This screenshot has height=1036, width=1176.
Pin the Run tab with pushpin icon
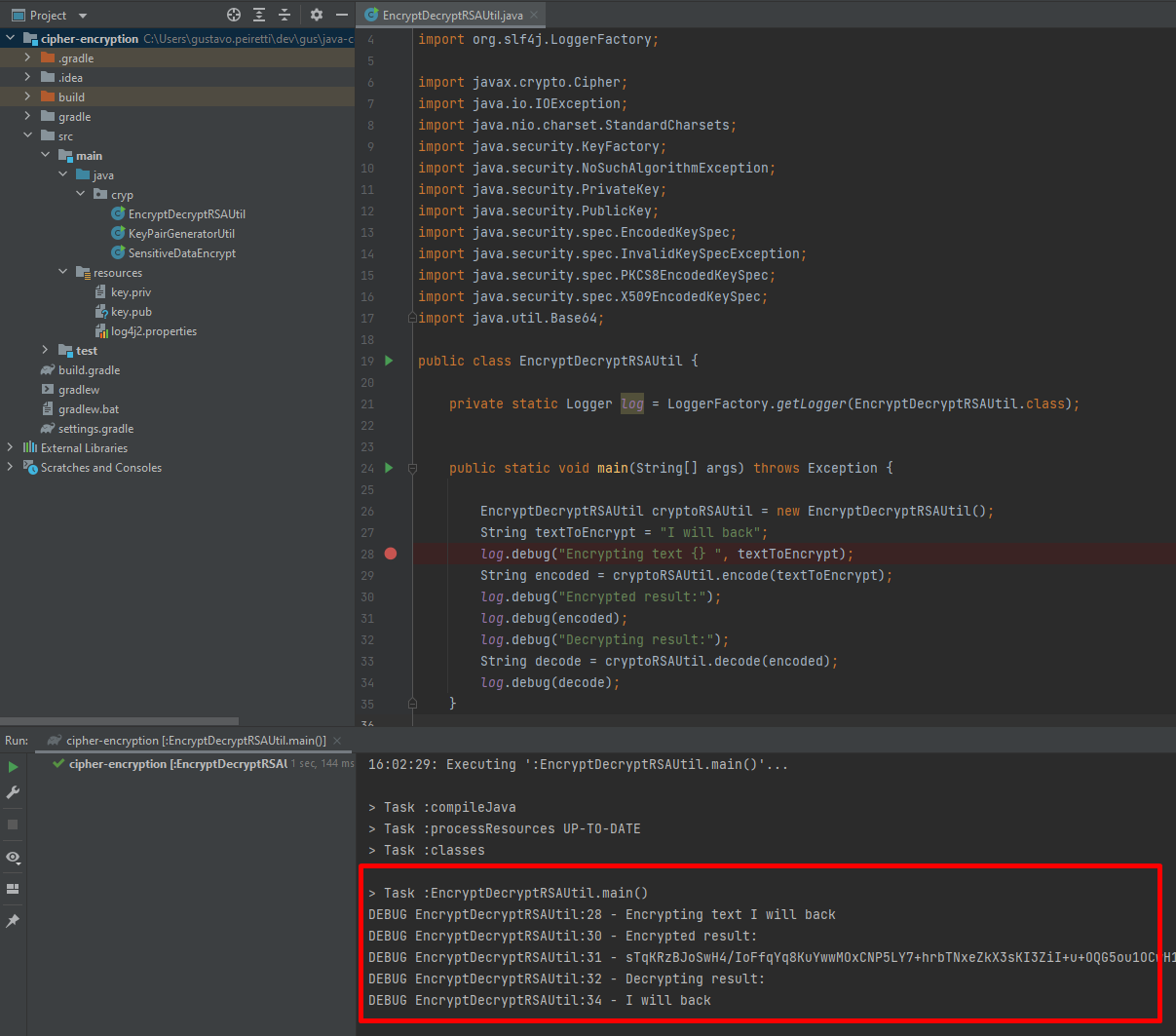tap(13, 921)
